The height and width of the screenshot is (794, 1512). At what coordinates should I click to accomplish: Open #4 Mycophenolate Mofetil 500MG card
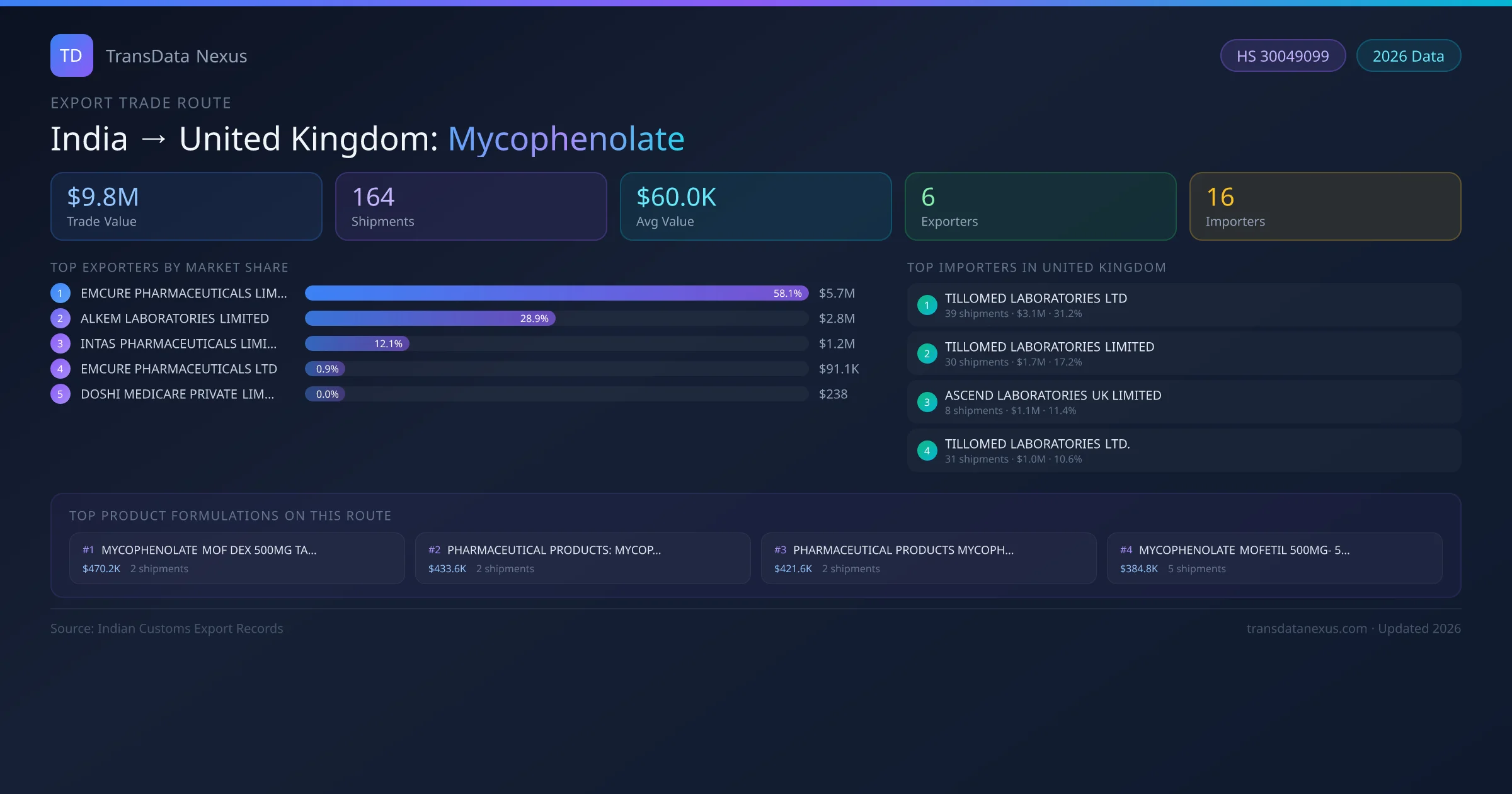pyautogui.click(x=1274, y=558)
